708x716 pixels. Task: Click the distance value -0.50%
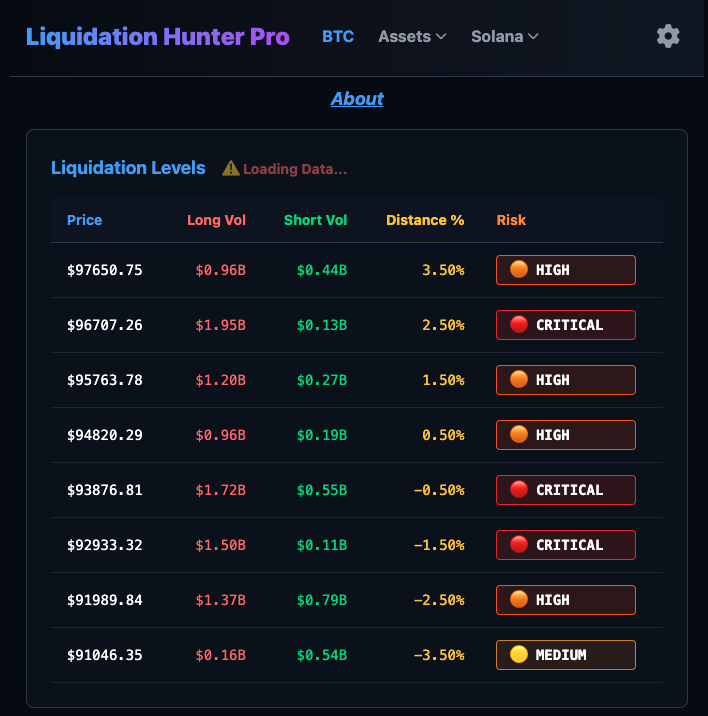coord(439,490)
